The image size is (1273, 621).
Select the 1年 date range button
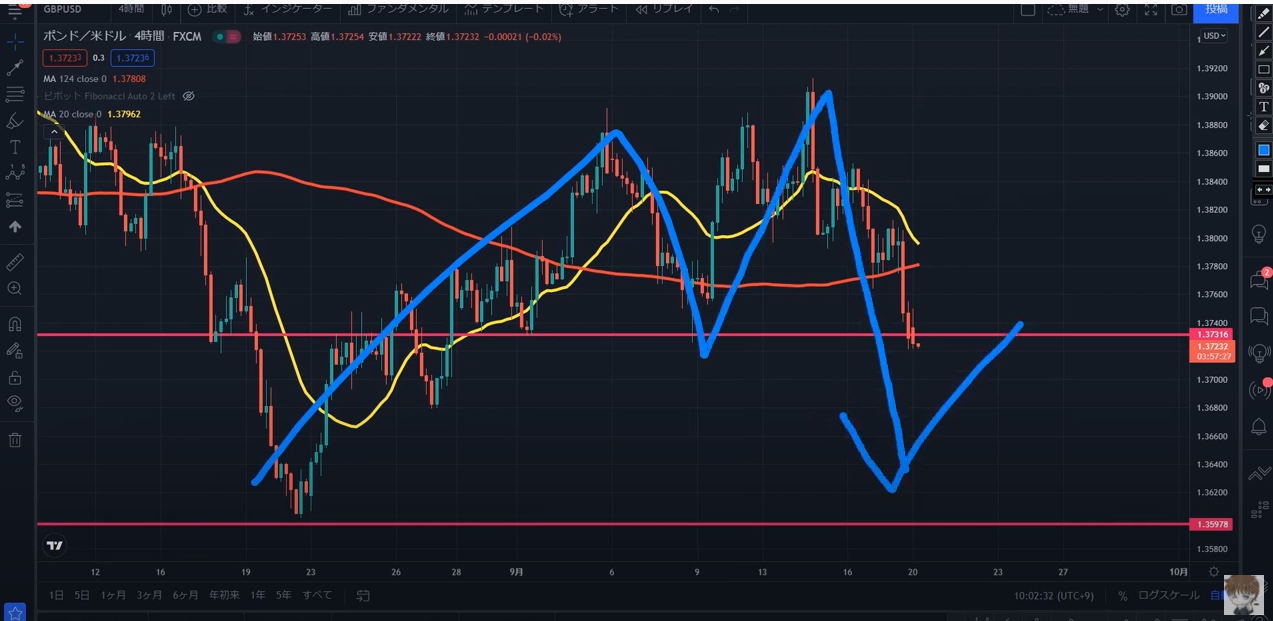pos(258,595)
